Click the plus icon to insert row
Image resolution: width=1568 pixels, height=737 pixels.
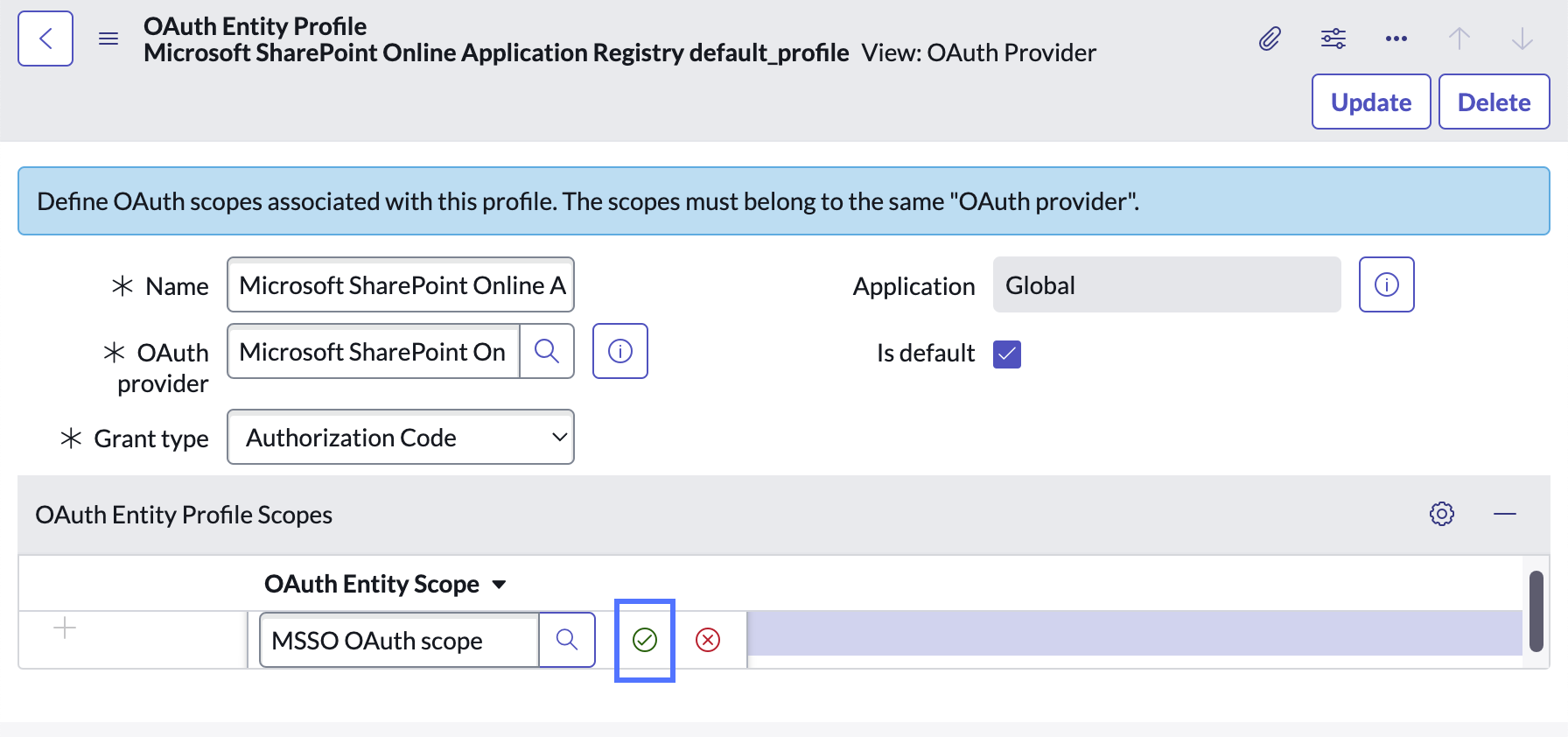click(65, 628)
